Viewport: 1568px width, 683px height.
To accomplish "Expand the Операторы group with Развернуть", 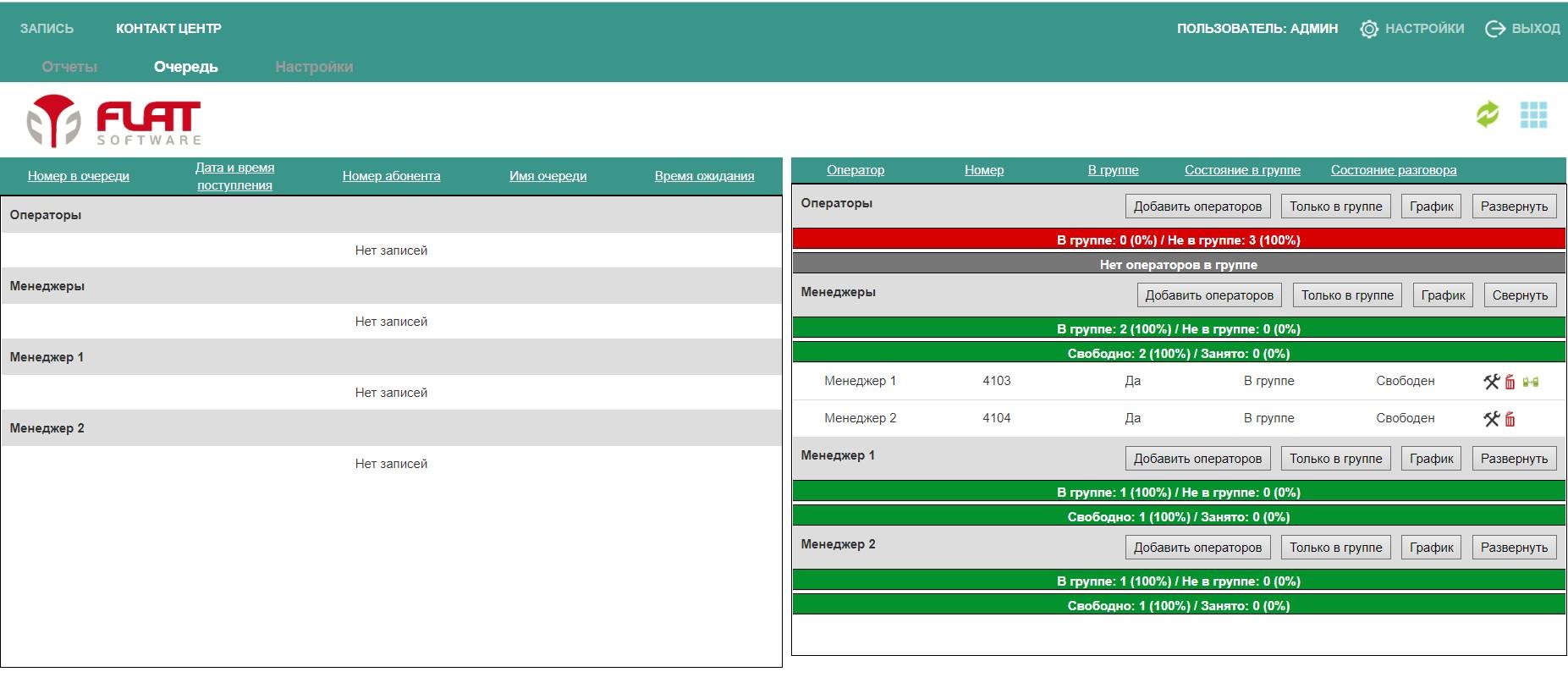I will [x=1514, y=207].
